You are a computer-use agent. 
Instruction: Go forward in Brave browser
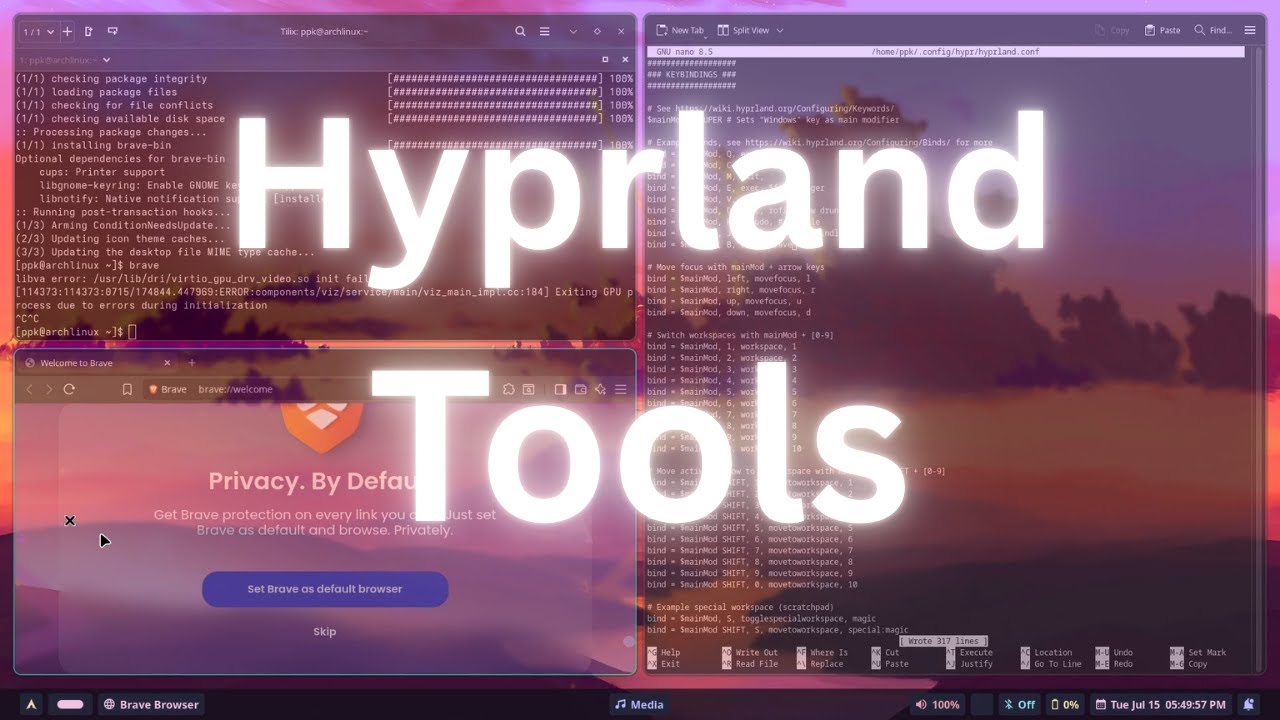(49, 389)
